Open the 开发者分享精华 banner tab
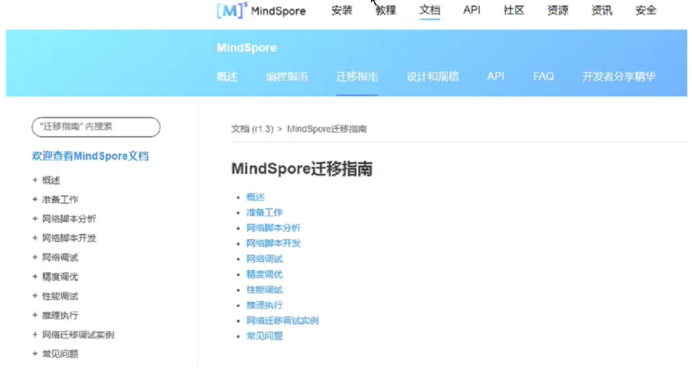The width and height of the screenshot is (692, 368). (619, 77)
